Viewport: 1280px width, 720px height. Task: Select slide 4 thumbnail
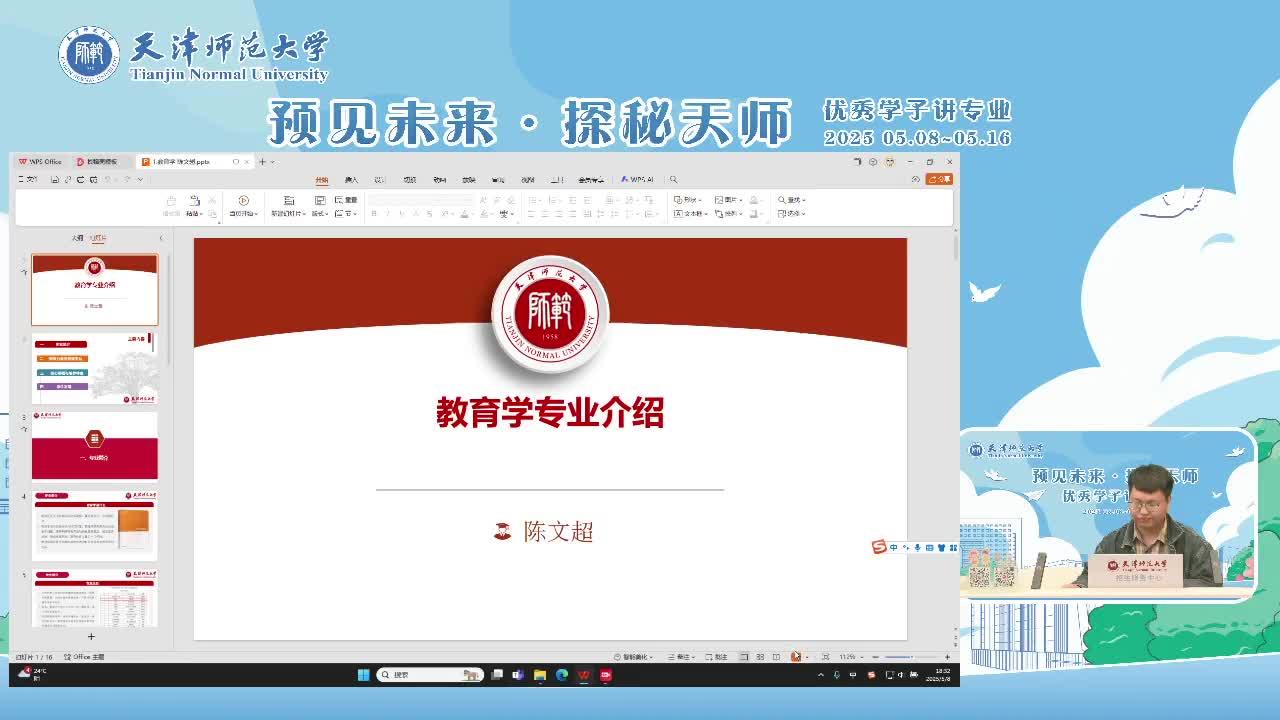pyautogui.click(x=94, y=524)
